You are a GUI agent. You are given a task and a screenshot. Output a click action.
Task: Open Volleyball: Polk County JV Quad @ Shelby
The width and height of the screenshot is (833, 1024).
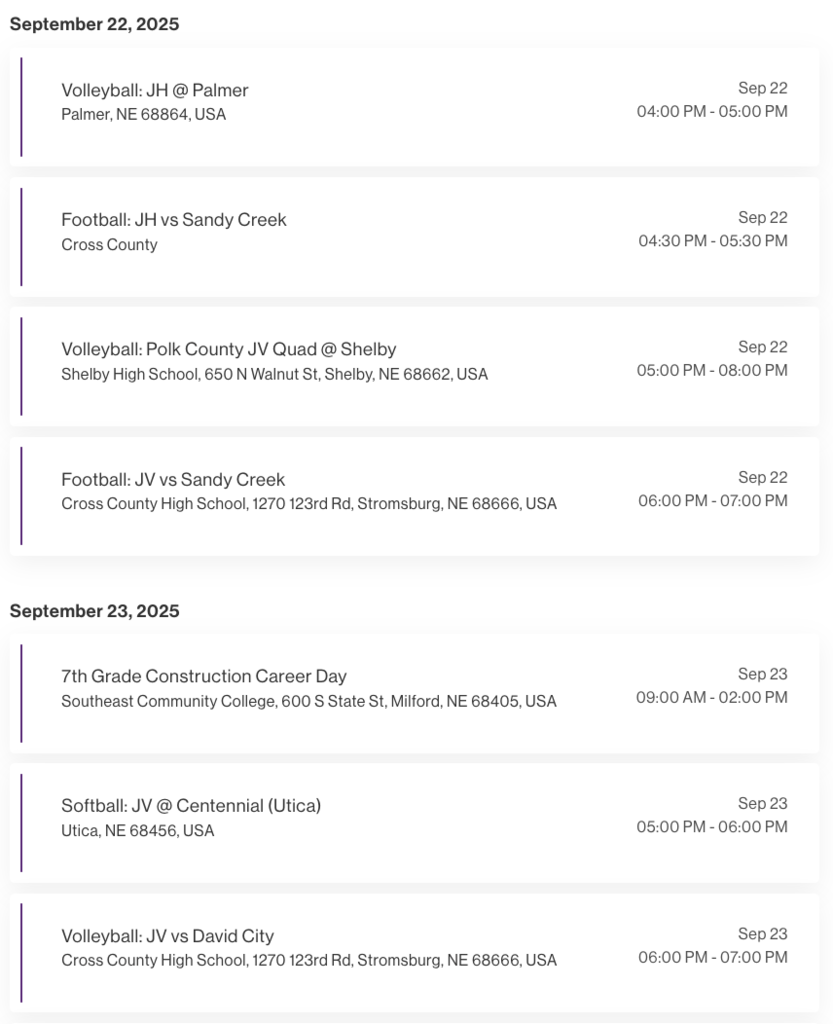point(228,349)
